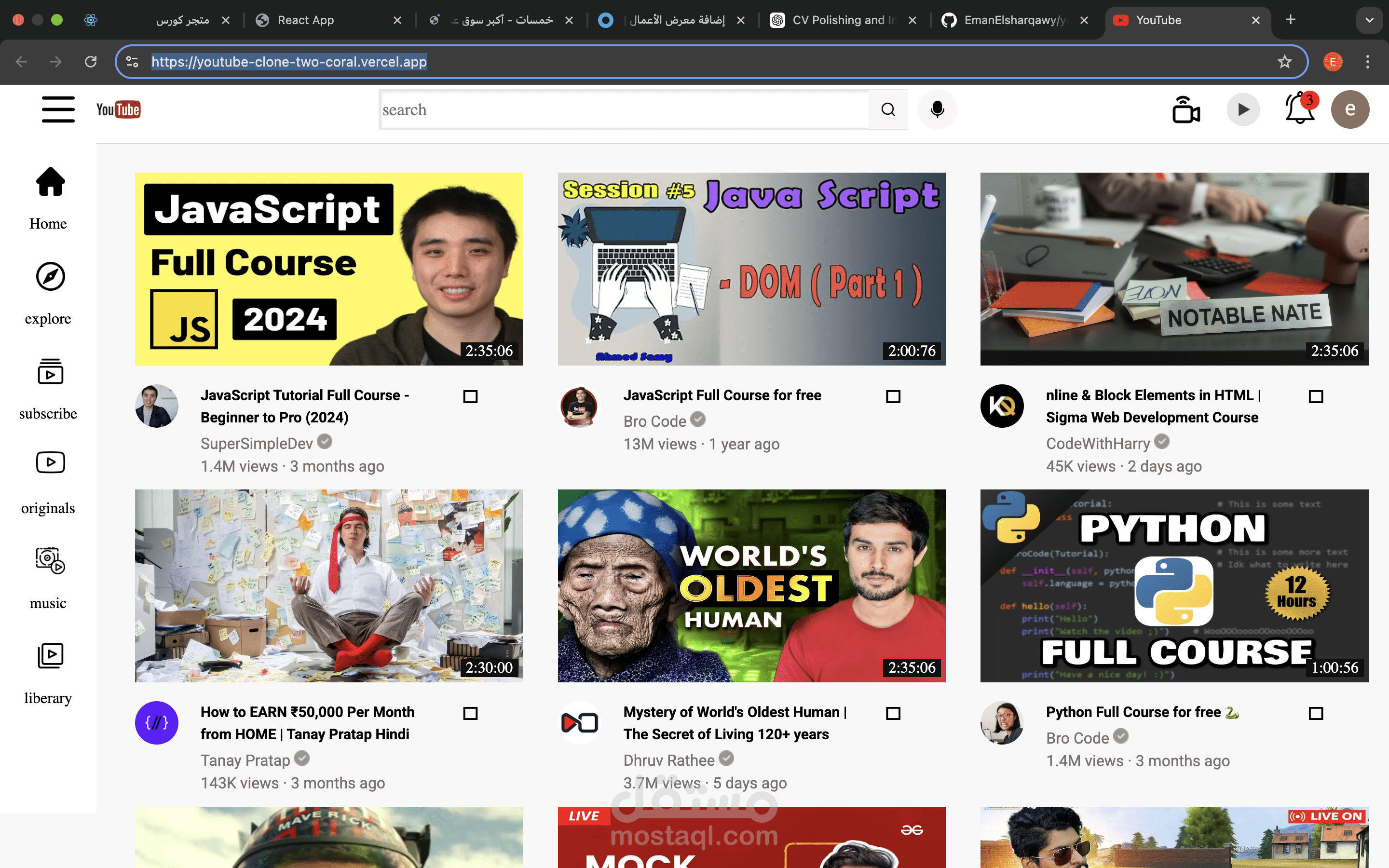Click '45K views · 2 days ago' text
The width and height of the screenshot is (1389, 868).
point(1124,466)
